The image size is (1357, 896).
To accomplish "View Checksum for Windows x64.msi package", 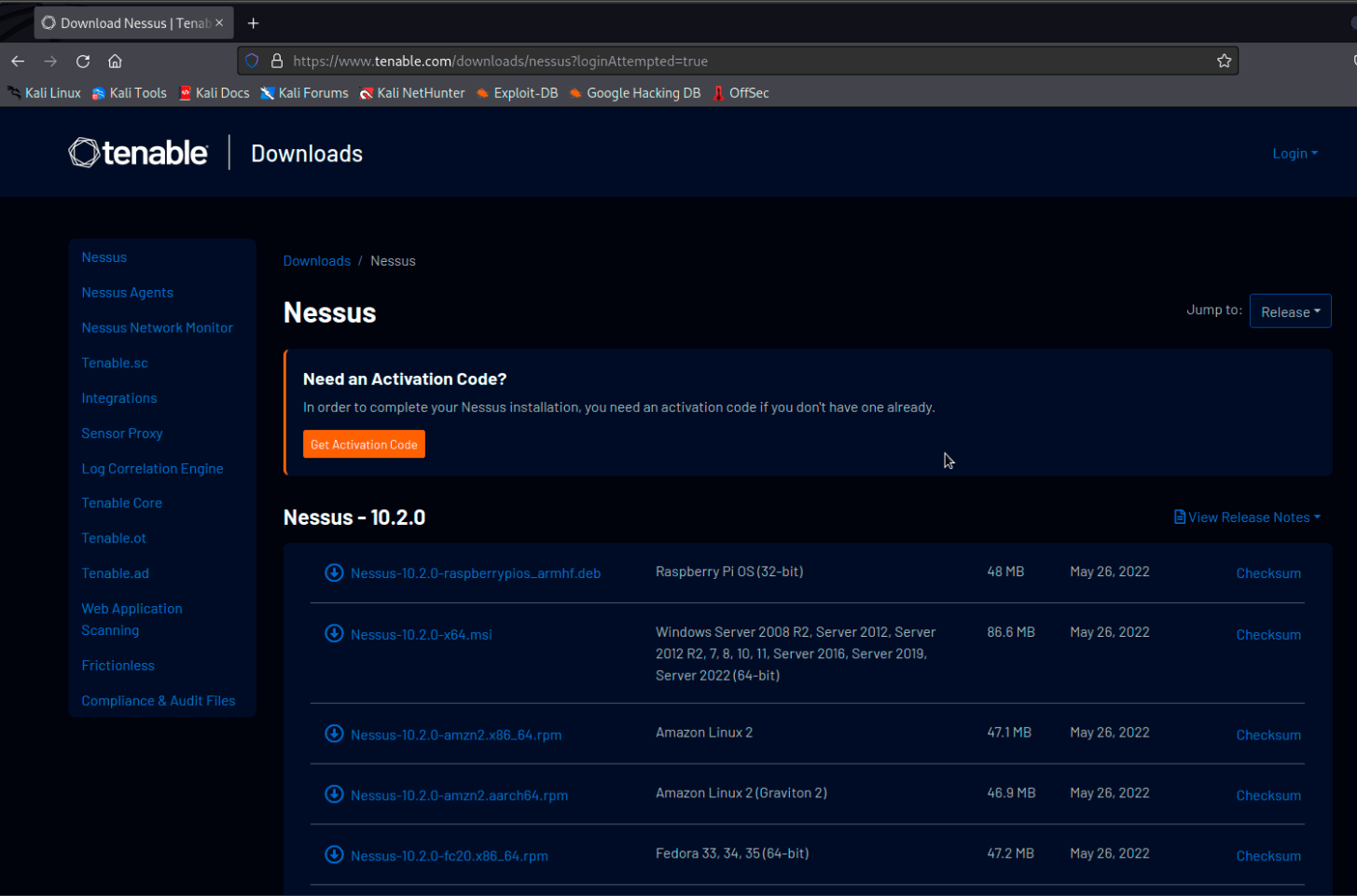I will (1268, 635).
